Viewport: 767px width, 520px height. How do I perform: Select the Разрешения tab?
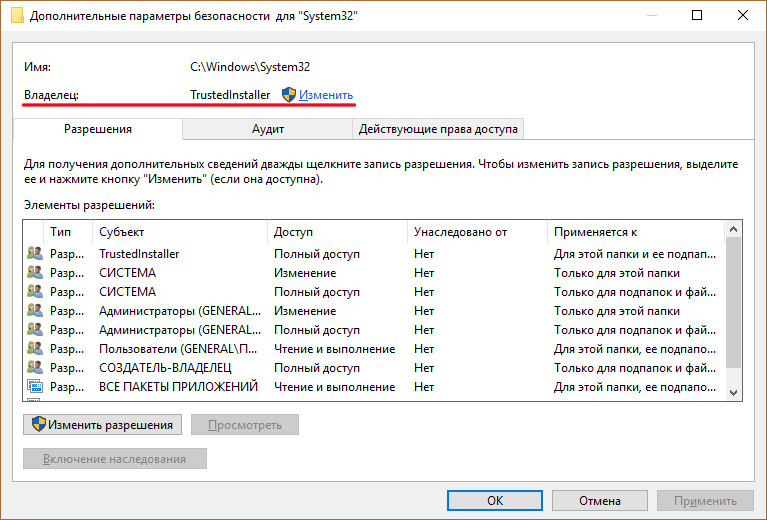98,129
